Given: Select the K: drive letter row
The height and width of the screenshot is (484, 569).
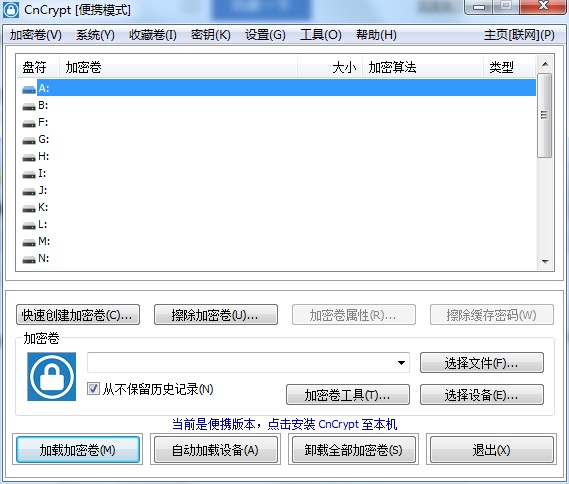Looking at the screenshot, I should (277, 208).
